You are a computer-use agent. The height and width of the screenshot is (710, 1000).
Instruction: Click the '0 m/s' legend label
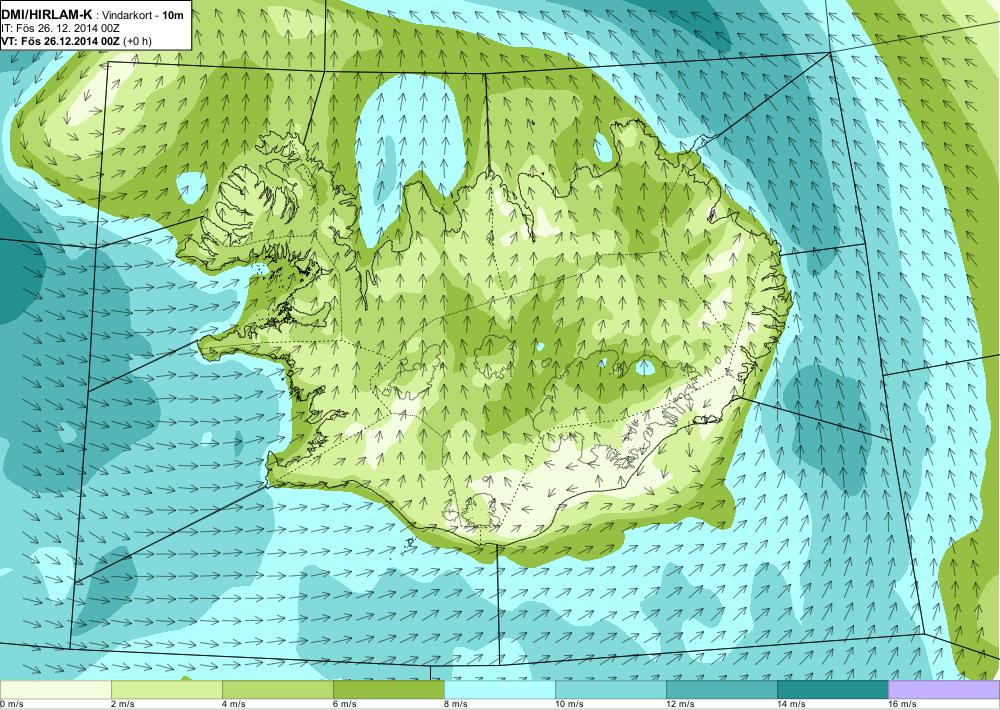click(x=11, y=704)
